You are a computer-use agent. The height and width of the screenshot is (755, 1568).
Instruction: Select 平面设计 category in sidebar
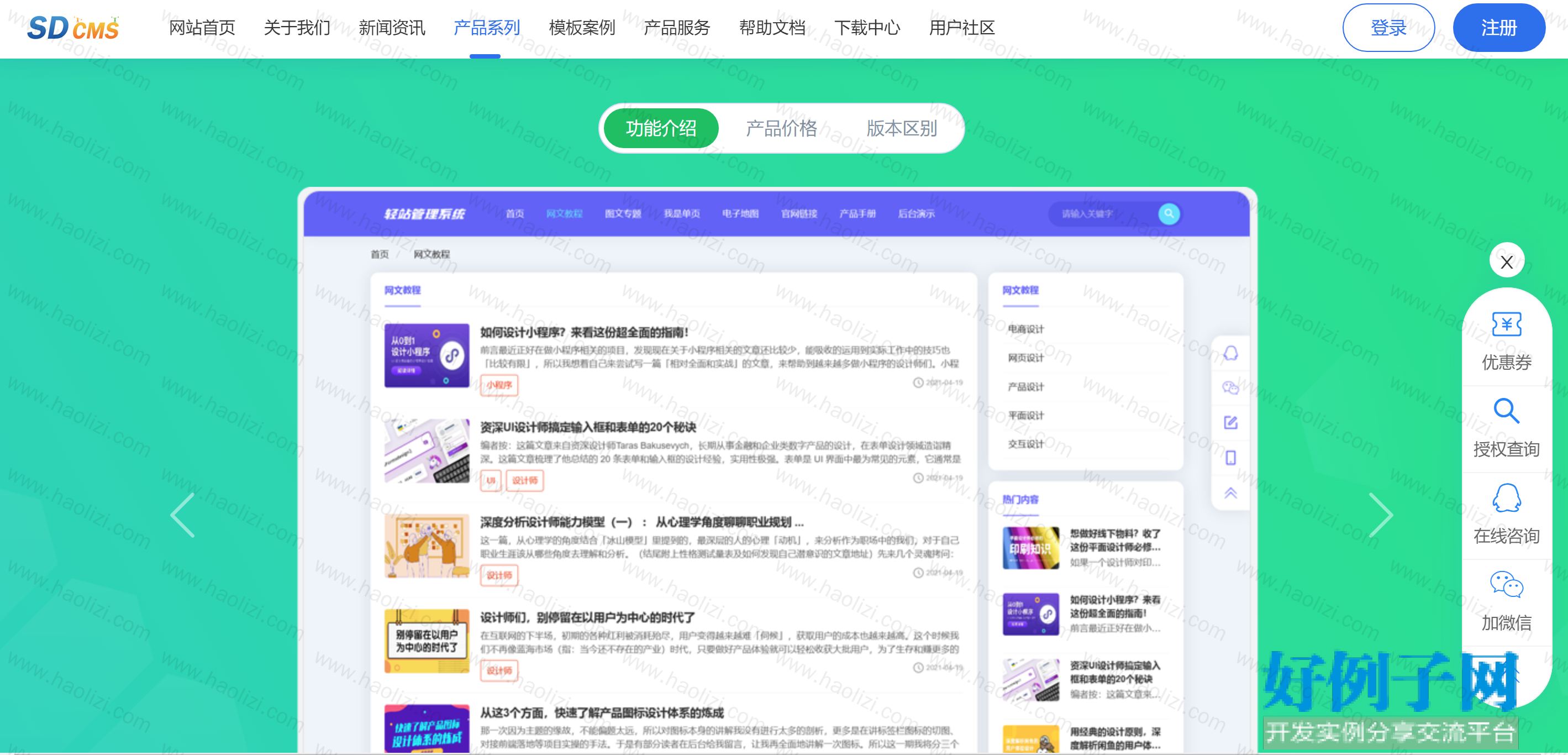pos(1025,415)
